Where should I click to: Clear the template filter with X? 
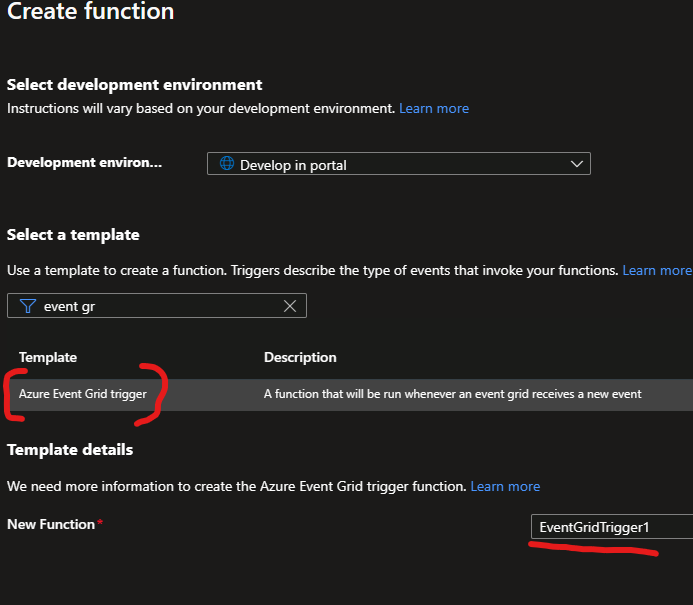click(290, 306)
